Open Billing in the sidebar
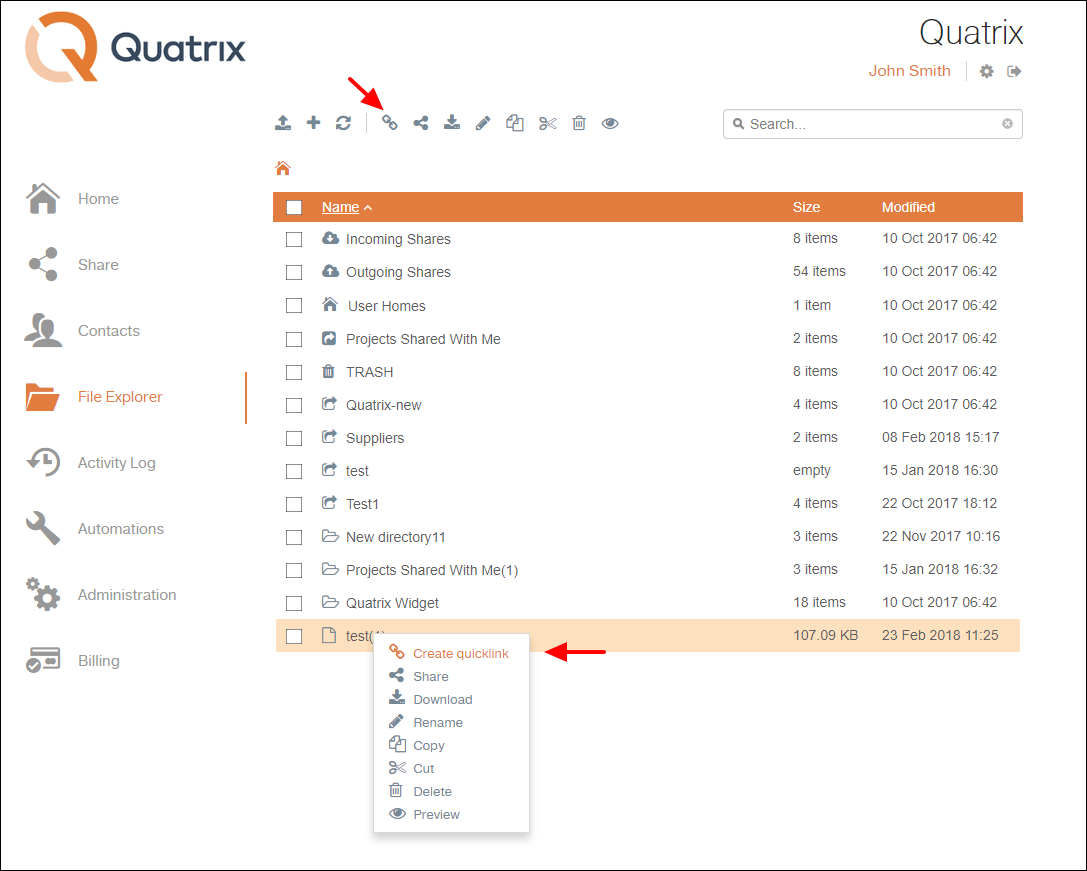This screenshot has height=871, width=1087. (x=73, y=661)
